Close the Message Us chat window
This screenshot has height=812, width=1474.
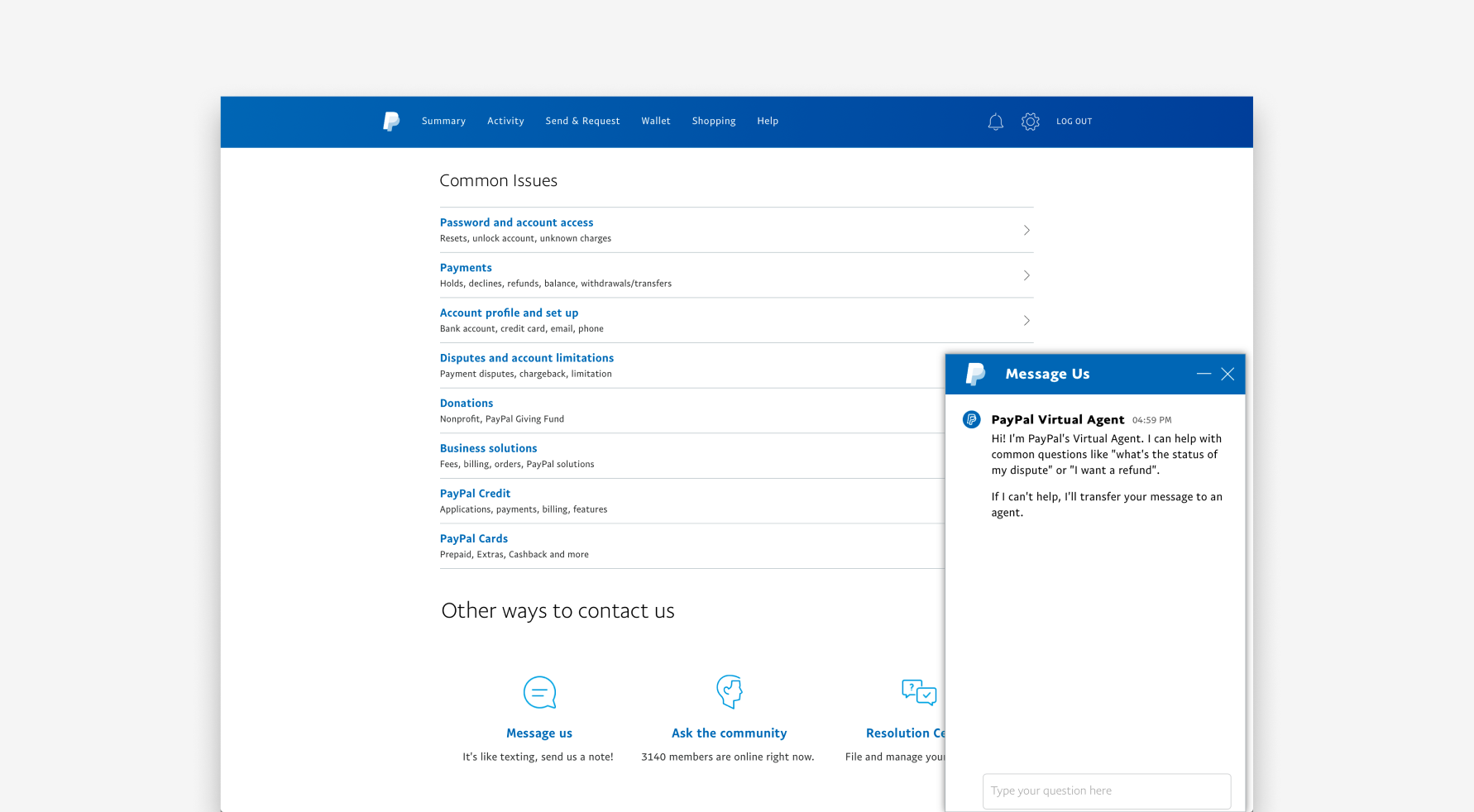1228,374
